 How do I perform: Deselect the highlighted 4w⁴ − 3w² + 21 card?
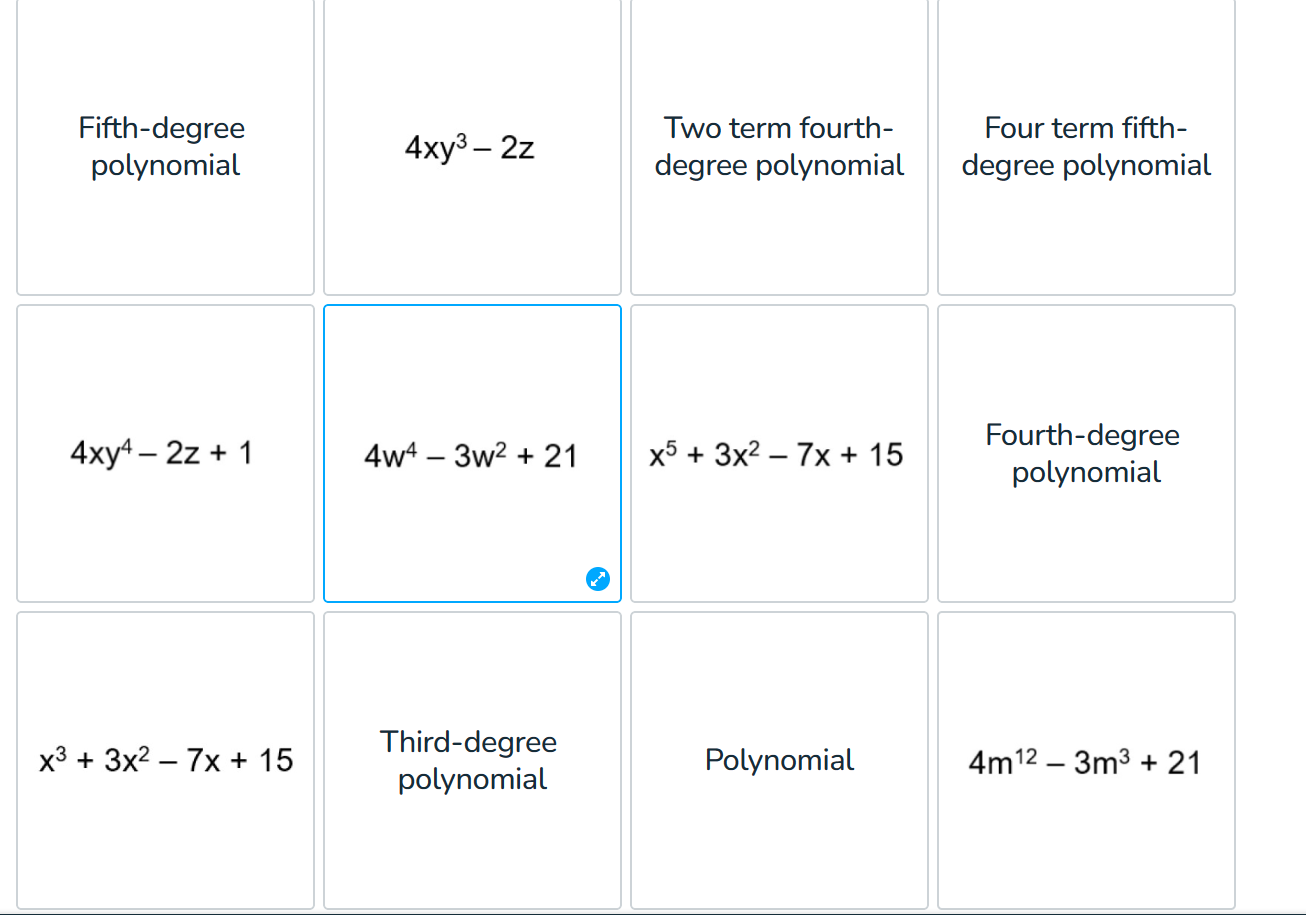(x=472, y=453)
